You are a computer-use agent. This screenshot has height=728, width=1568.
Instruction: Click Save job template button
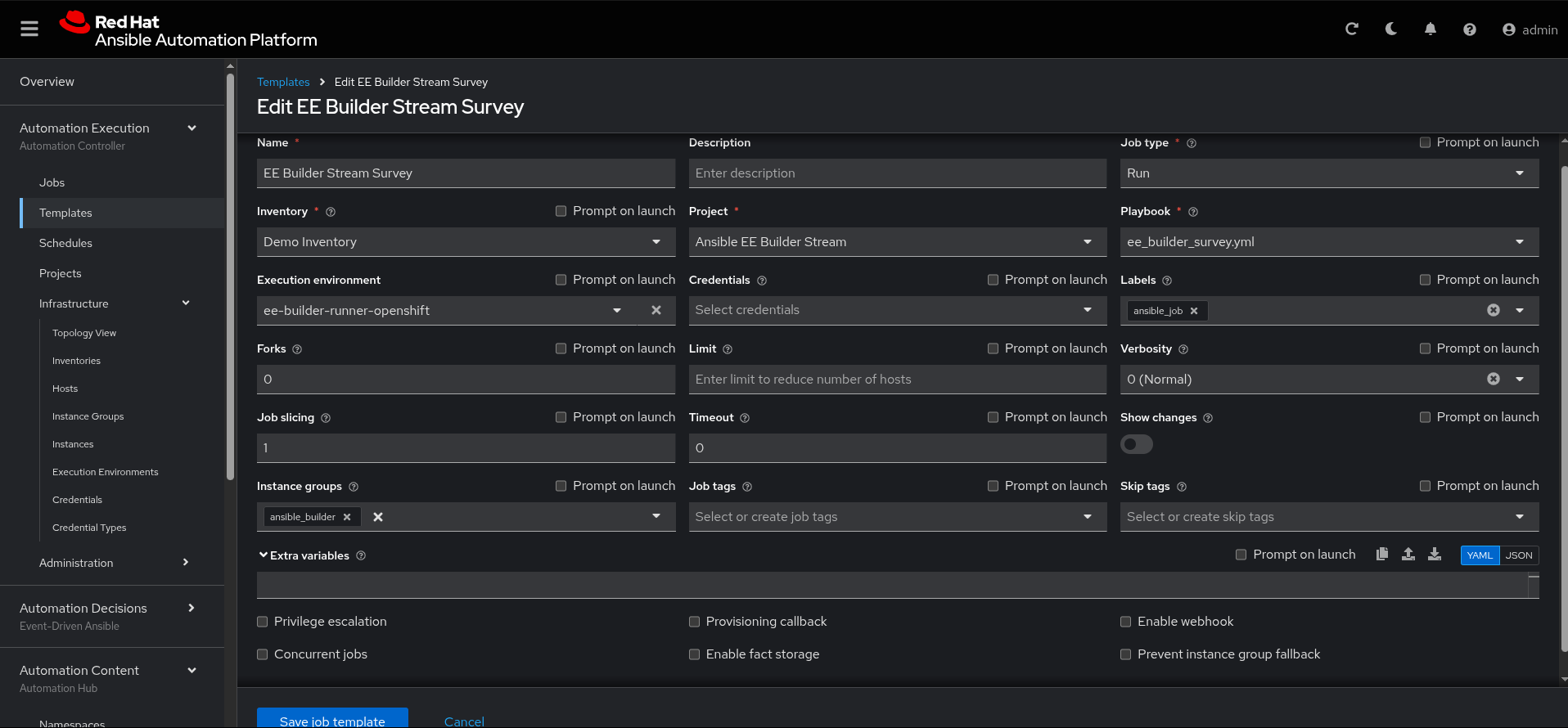[x=331, y=719]
